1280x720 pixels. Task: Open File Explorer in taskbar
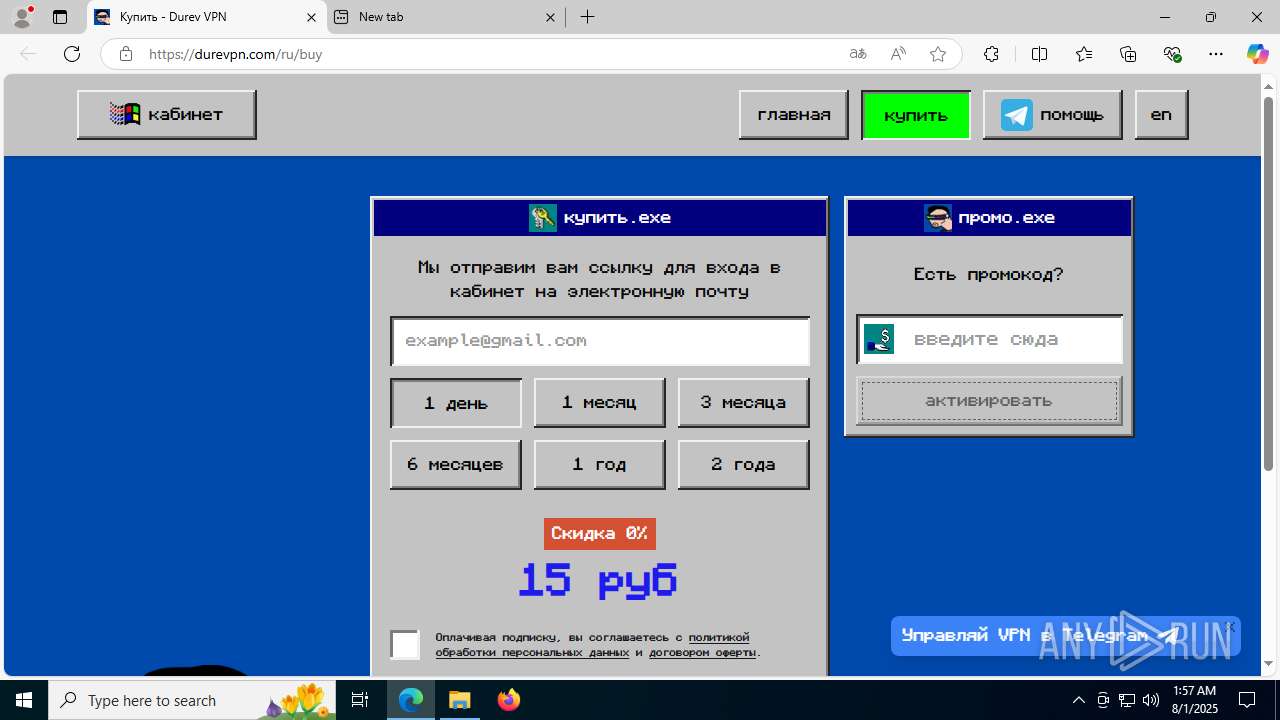click(x=460, y=700)
